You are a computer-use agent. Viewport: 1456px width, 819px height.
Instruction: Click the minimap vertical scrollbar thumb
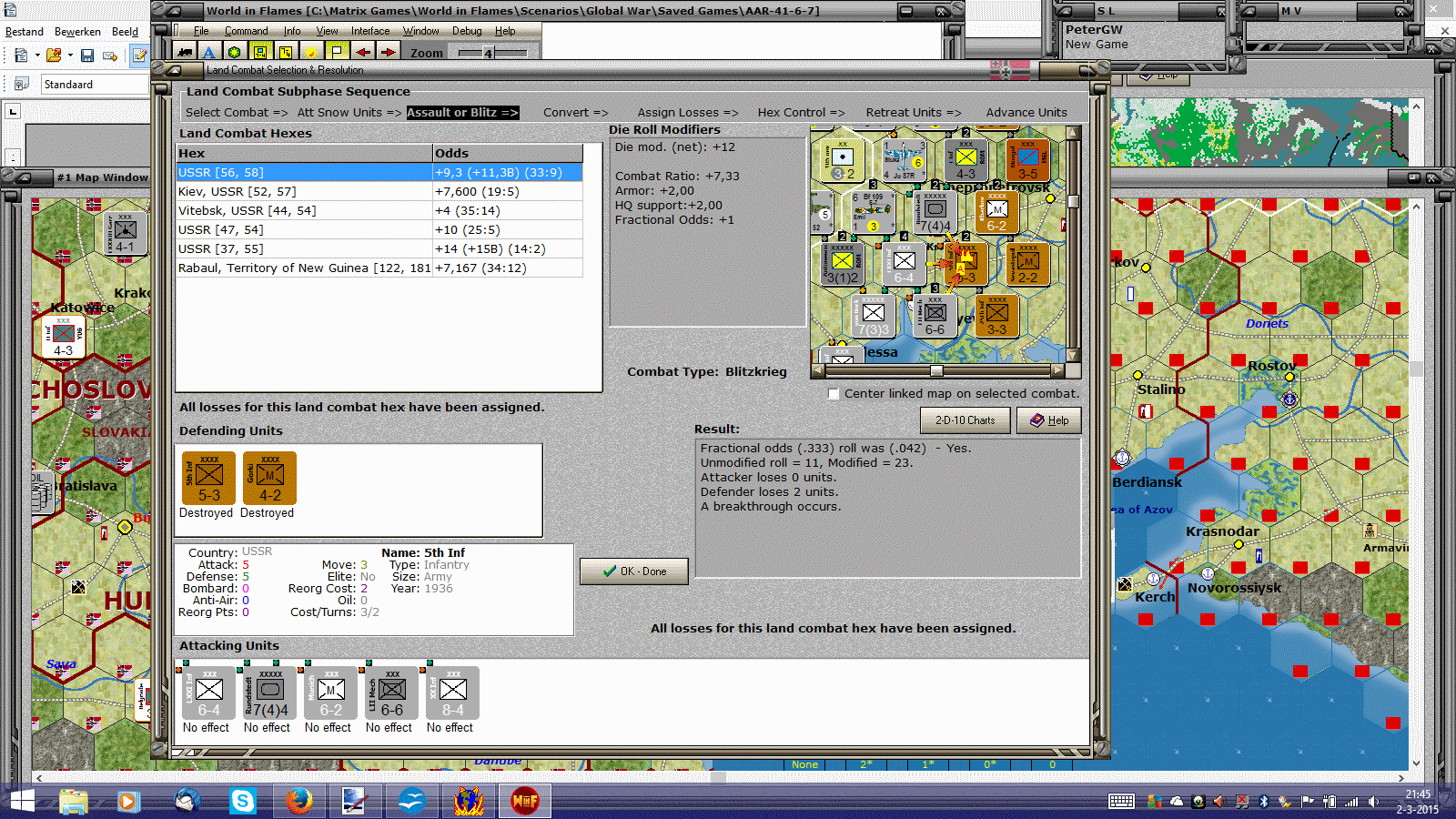[x=1073, y=201]
